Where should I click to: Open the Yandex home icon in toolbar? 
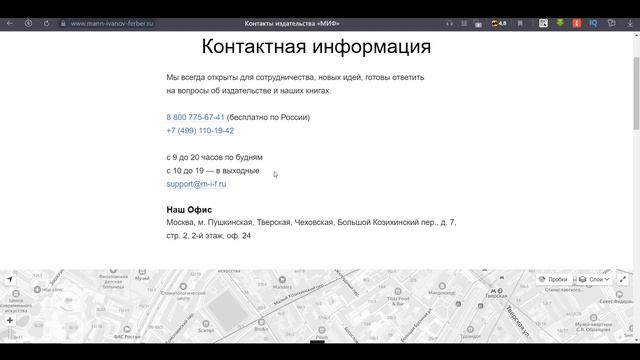28,23
